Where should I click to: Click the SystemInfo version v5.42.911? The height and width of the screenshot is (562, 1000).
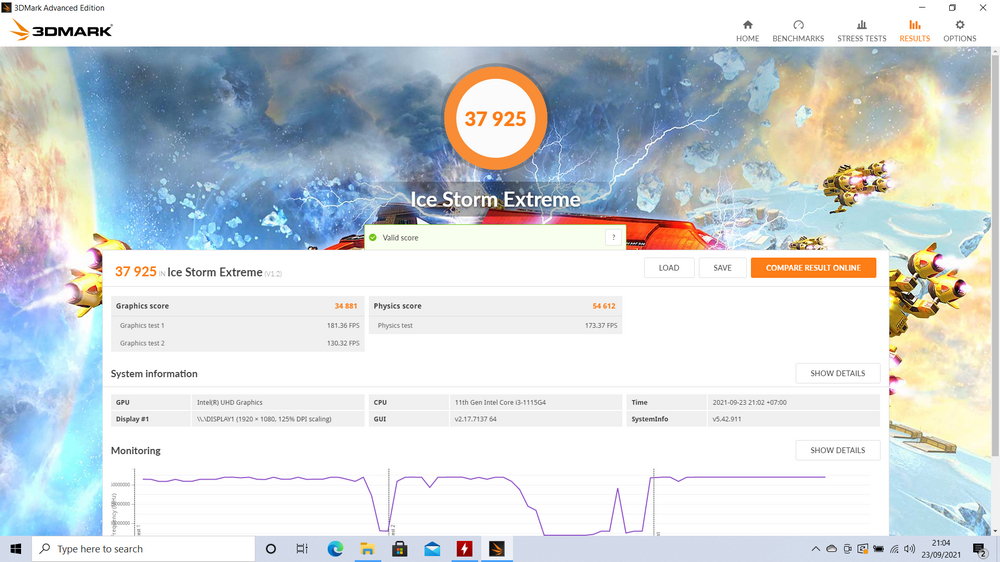(x=726, y=419)
